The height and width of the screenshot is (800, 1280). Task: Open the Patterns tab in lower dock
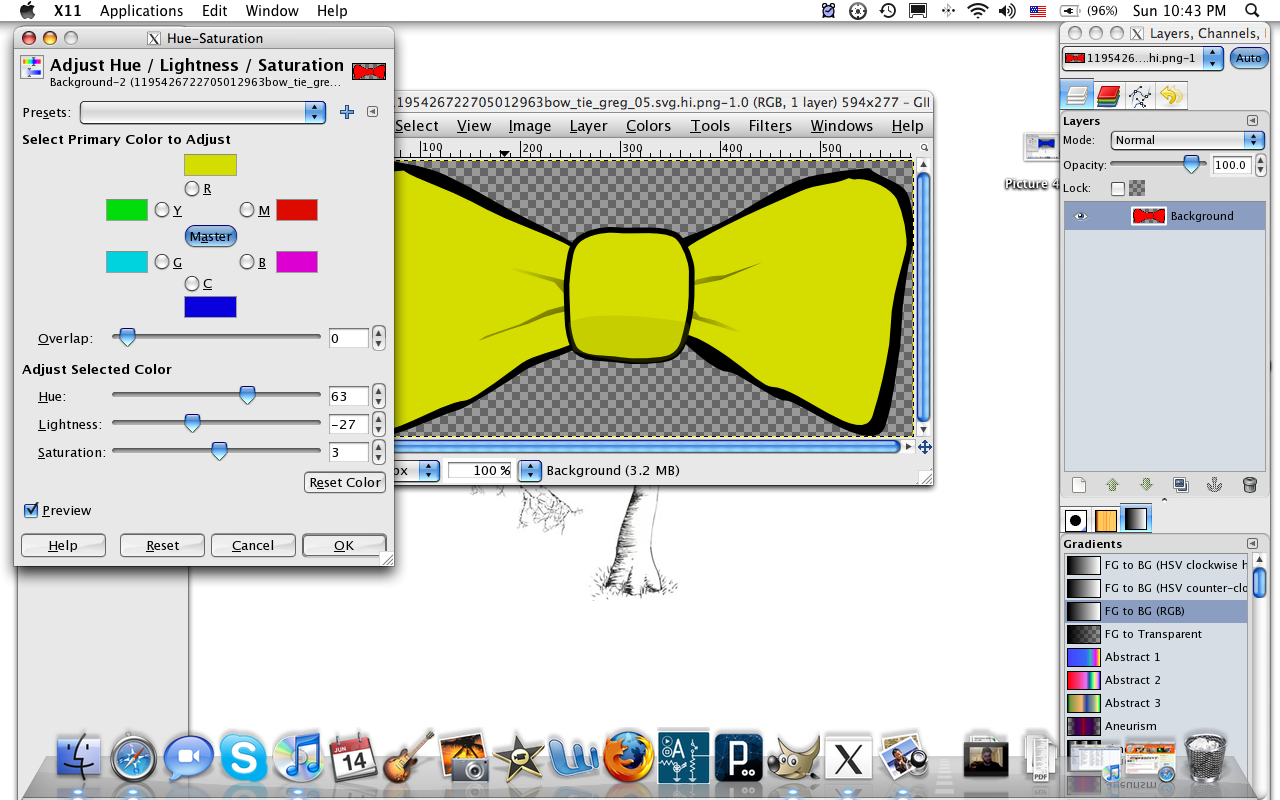point(1106,519)
